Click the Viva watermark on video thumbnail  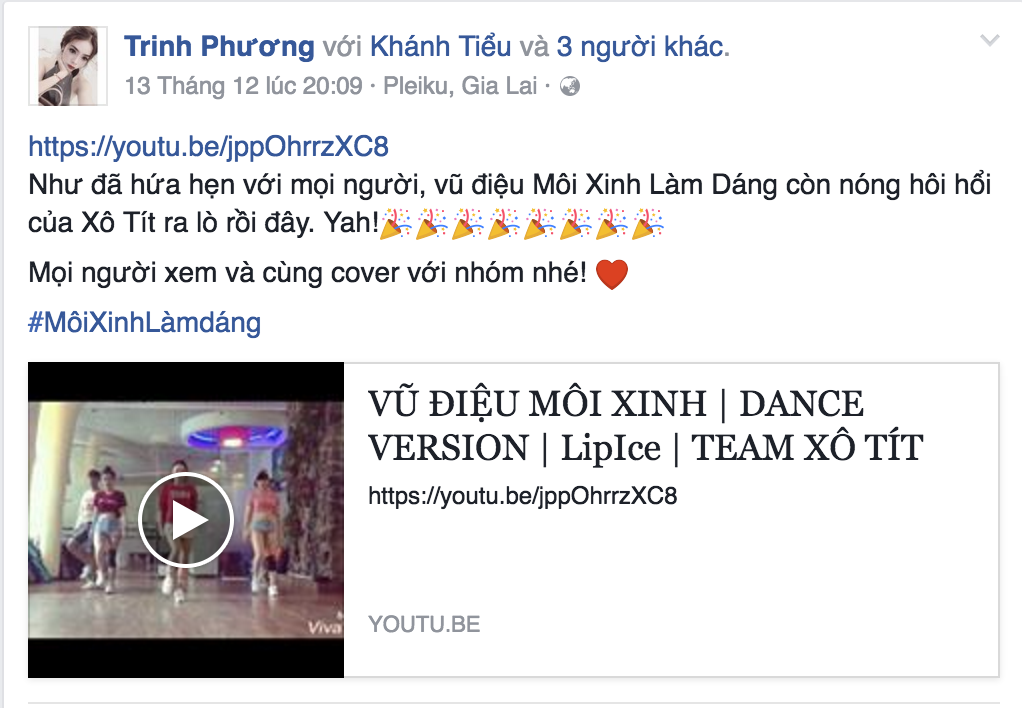[x=325, y=627]
